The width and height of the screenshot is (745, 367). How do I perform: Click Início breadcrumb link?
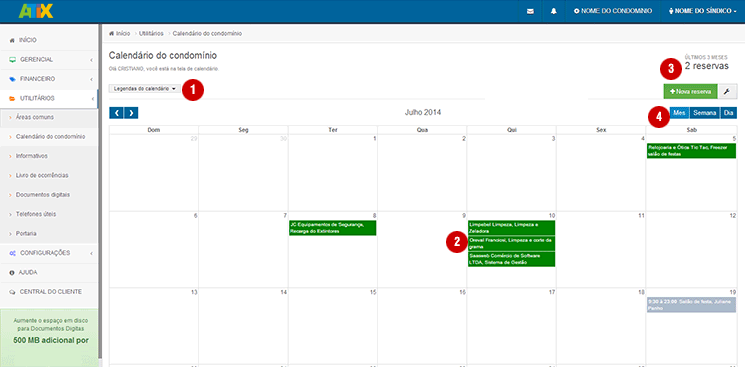123,33
